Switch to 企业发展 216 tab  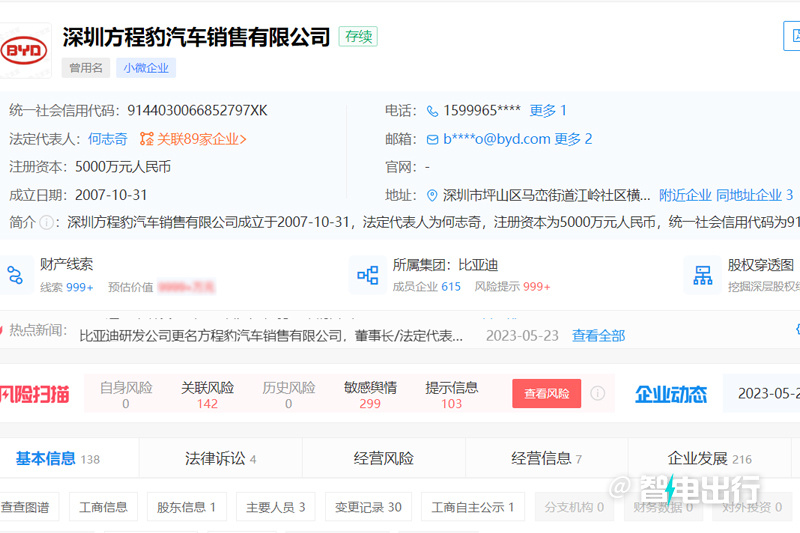point(710,459)
